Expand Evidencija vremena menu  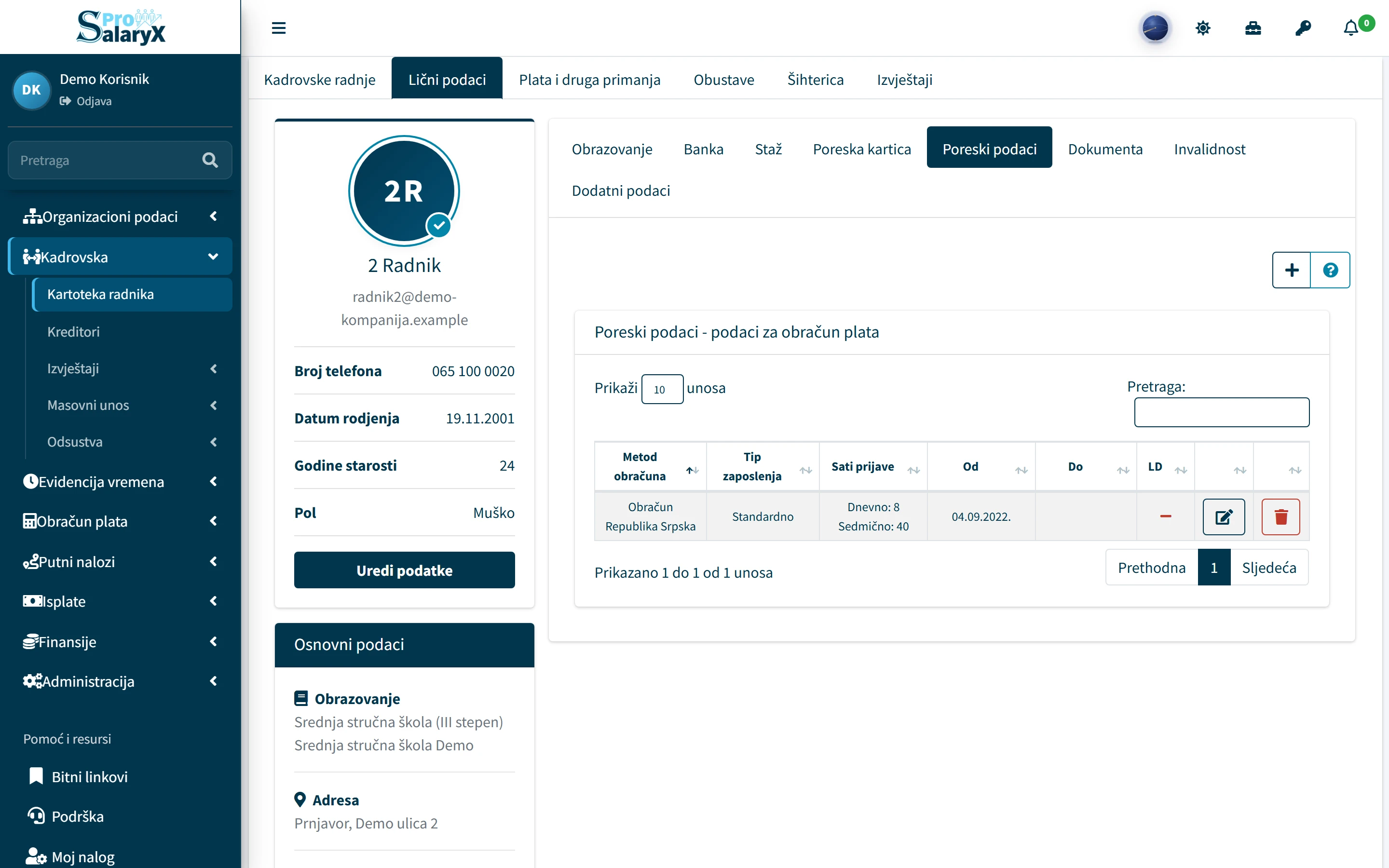pos(120,481)
